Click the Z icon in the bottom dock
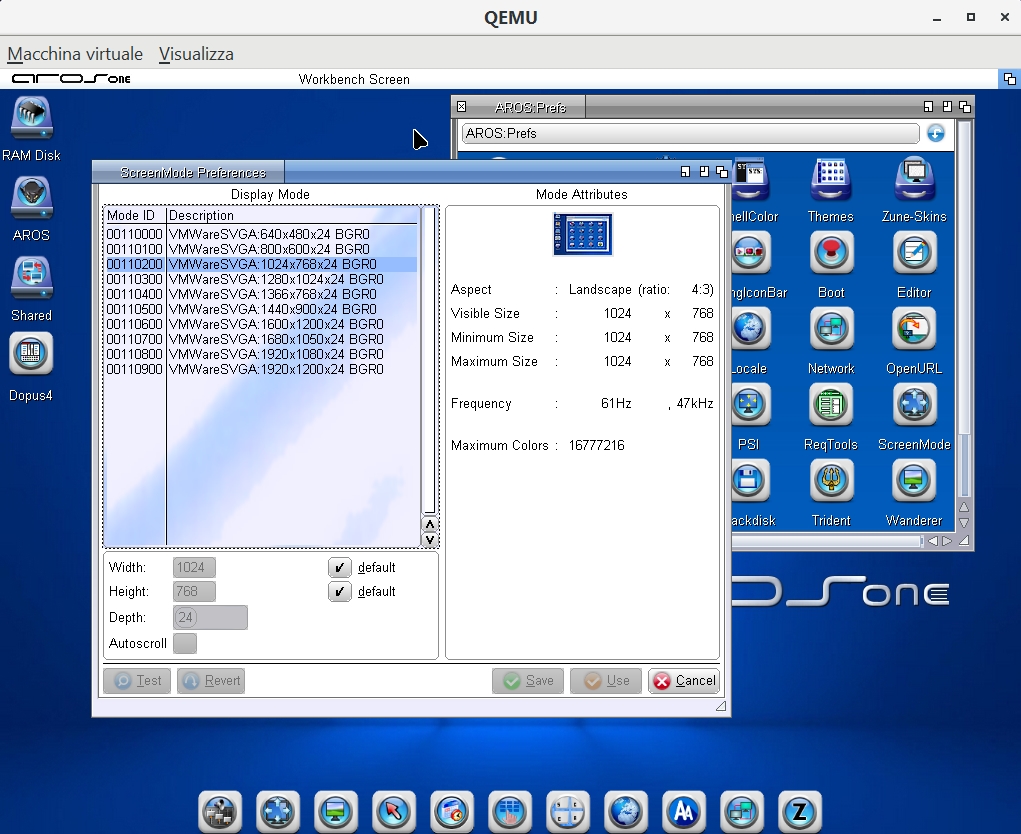Image resolution: width=1021 pixels, height=834 pixels. (x=799, y=811)
